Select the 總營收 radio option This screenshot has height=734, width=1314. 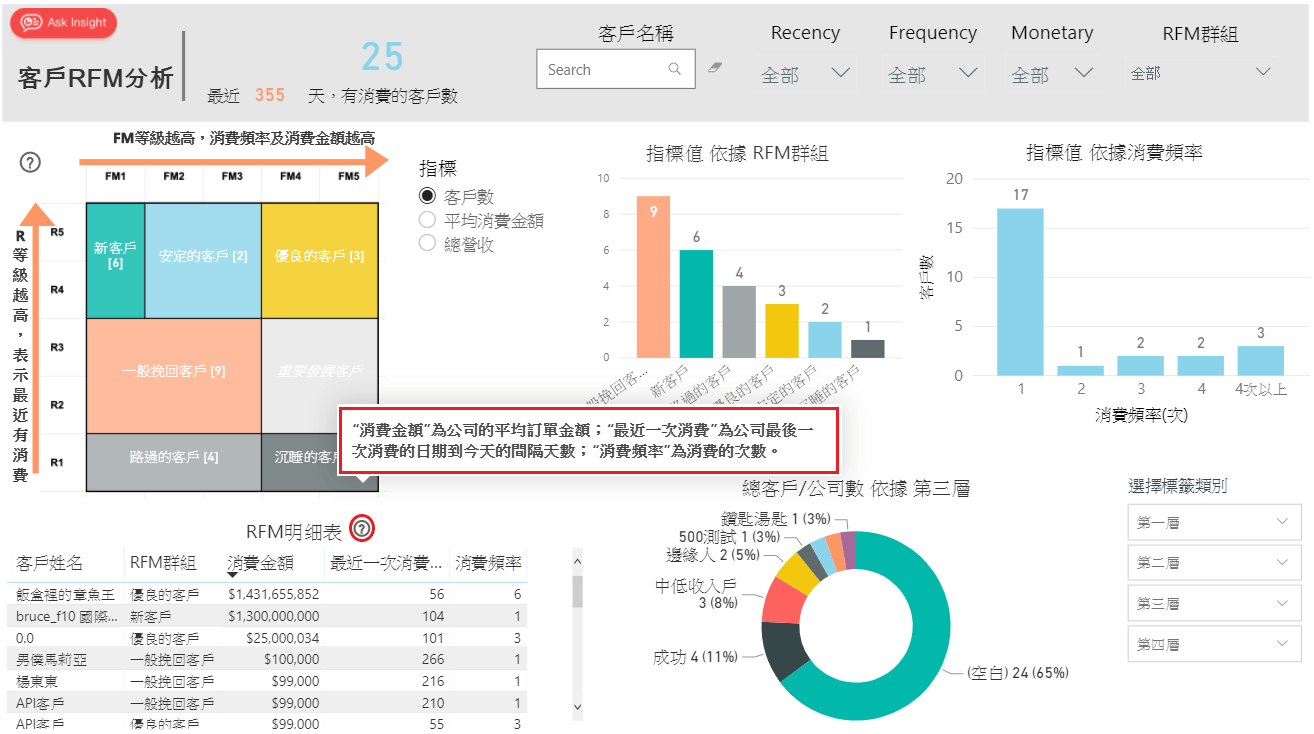click(428, 244)
